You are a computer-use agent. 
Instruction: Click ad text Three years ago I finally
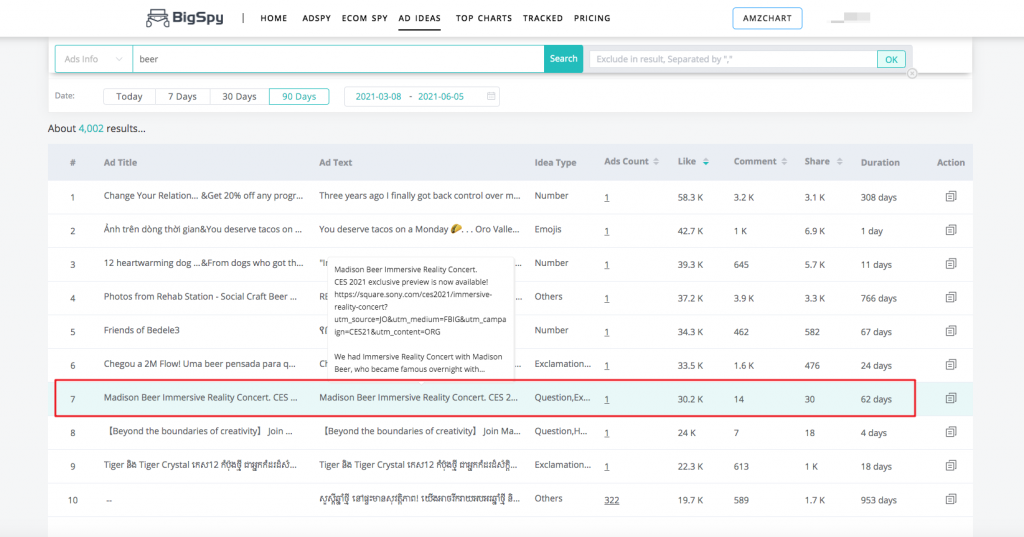pyautogui.click(x=420, y=195)
